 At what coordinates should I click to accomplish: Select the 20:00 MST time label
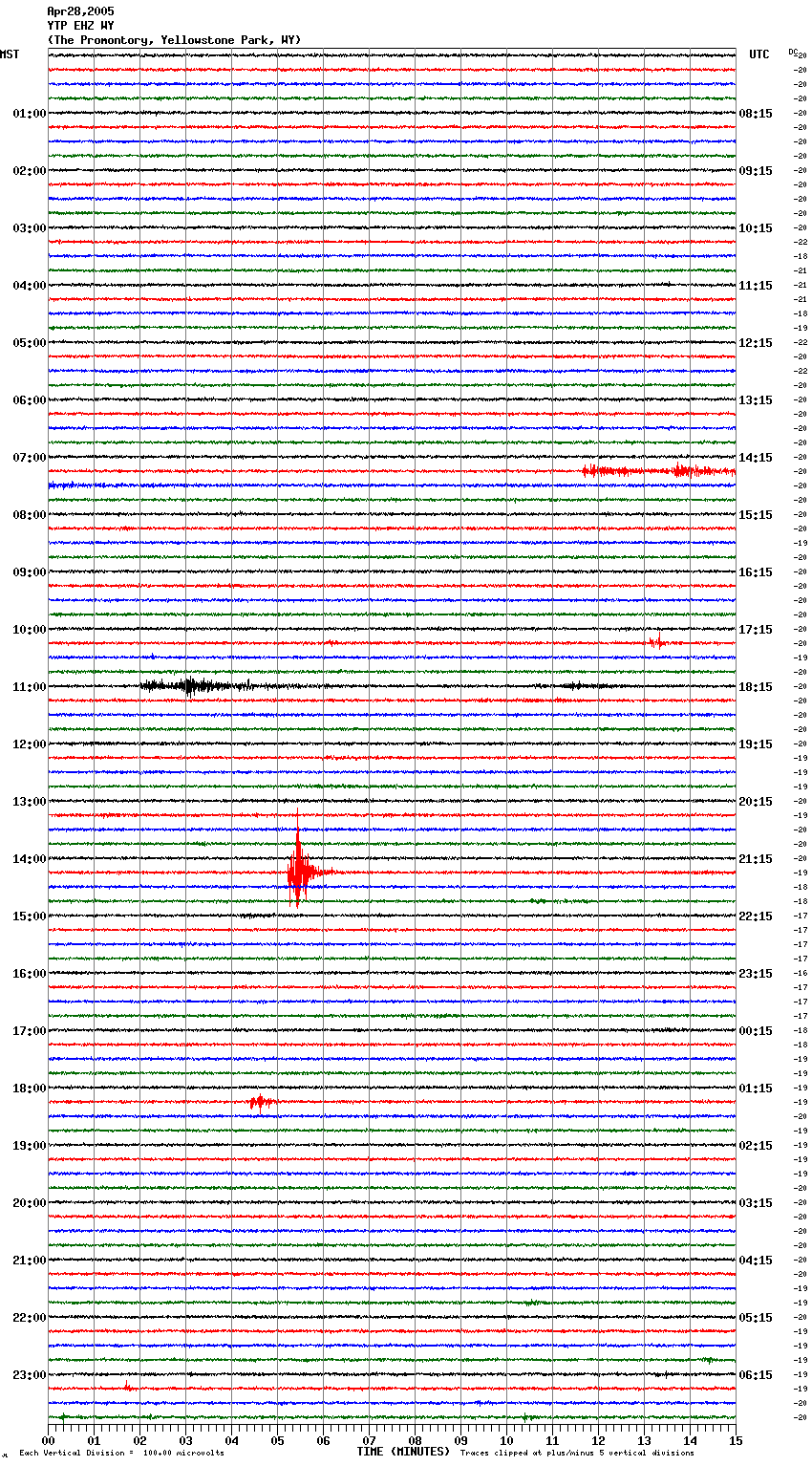[29, 1203]
